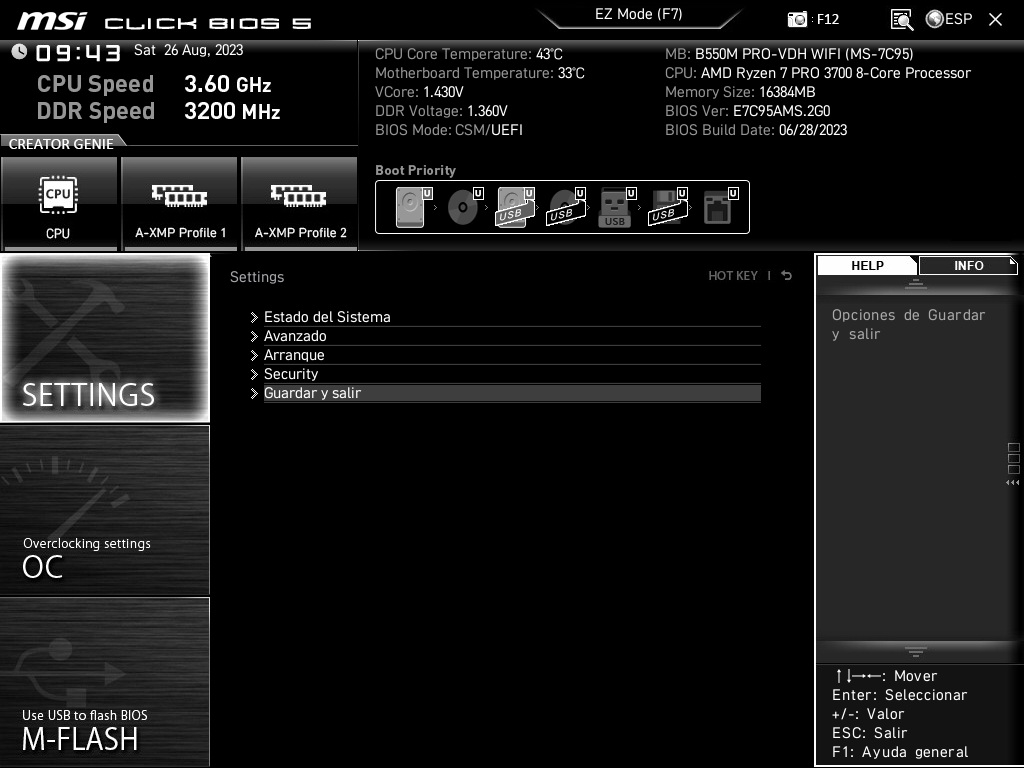The width and height of the screenshot is (1024, 768).
Task: Click the VCore 1.430V reading
Action: [x=419, y=92]
